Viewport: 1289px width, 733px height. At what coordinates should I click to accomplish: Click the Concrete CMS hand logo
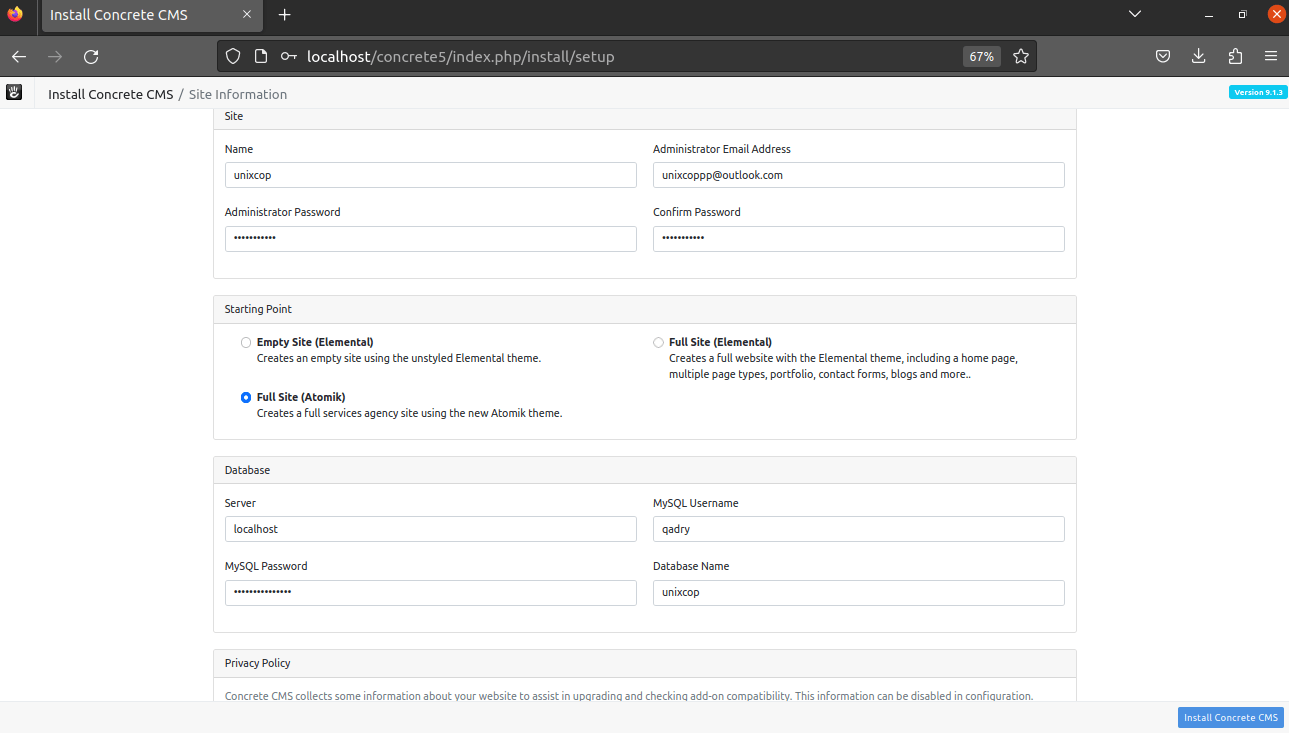tap(14, 93)
